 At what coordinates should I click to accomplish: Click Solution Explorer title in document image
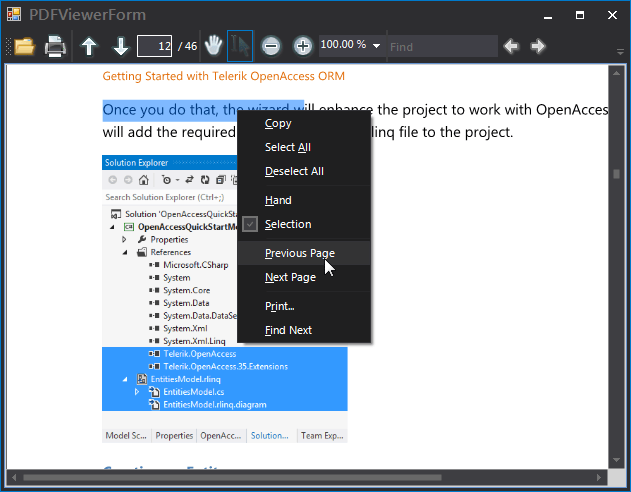click(x=136, y=163)
